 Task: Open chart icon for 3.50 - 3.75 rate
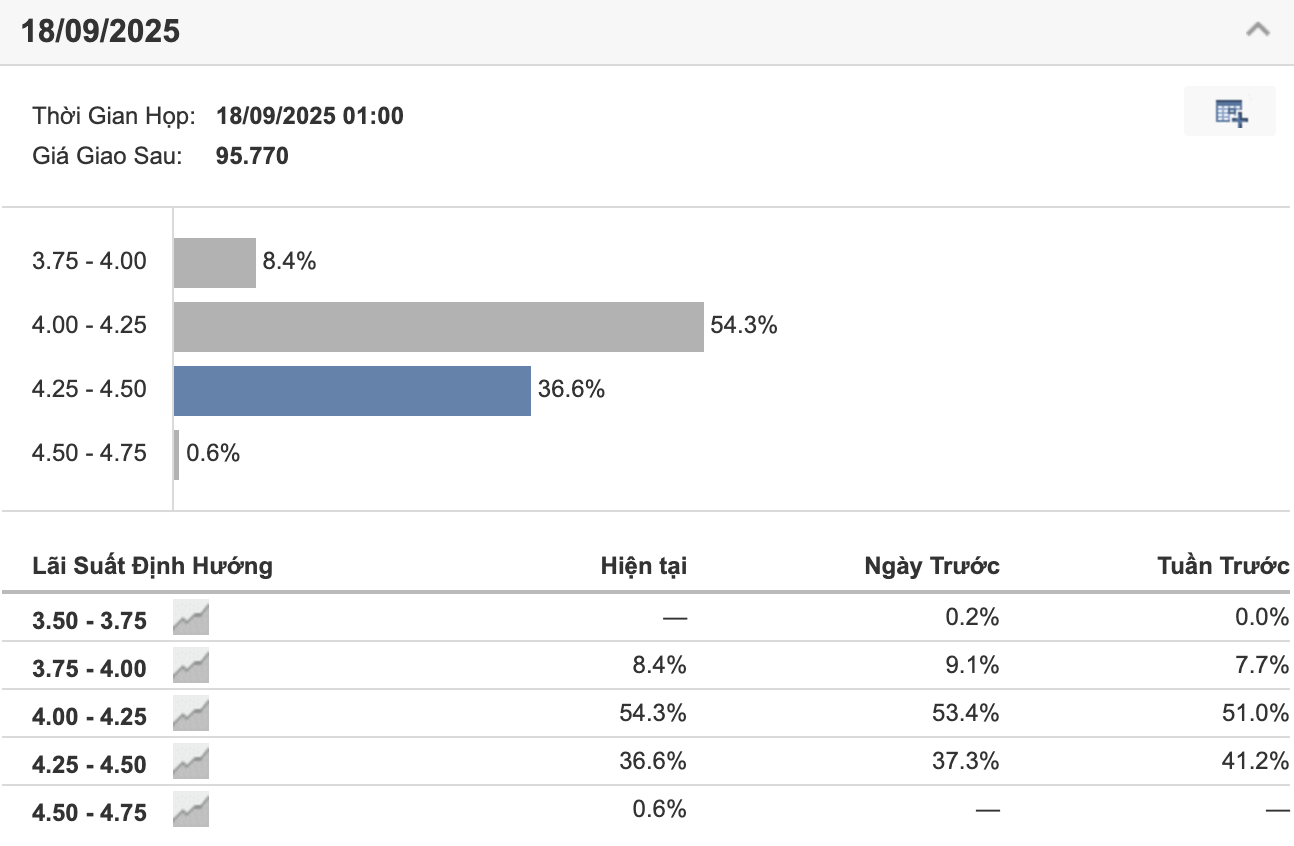(190, 619)
